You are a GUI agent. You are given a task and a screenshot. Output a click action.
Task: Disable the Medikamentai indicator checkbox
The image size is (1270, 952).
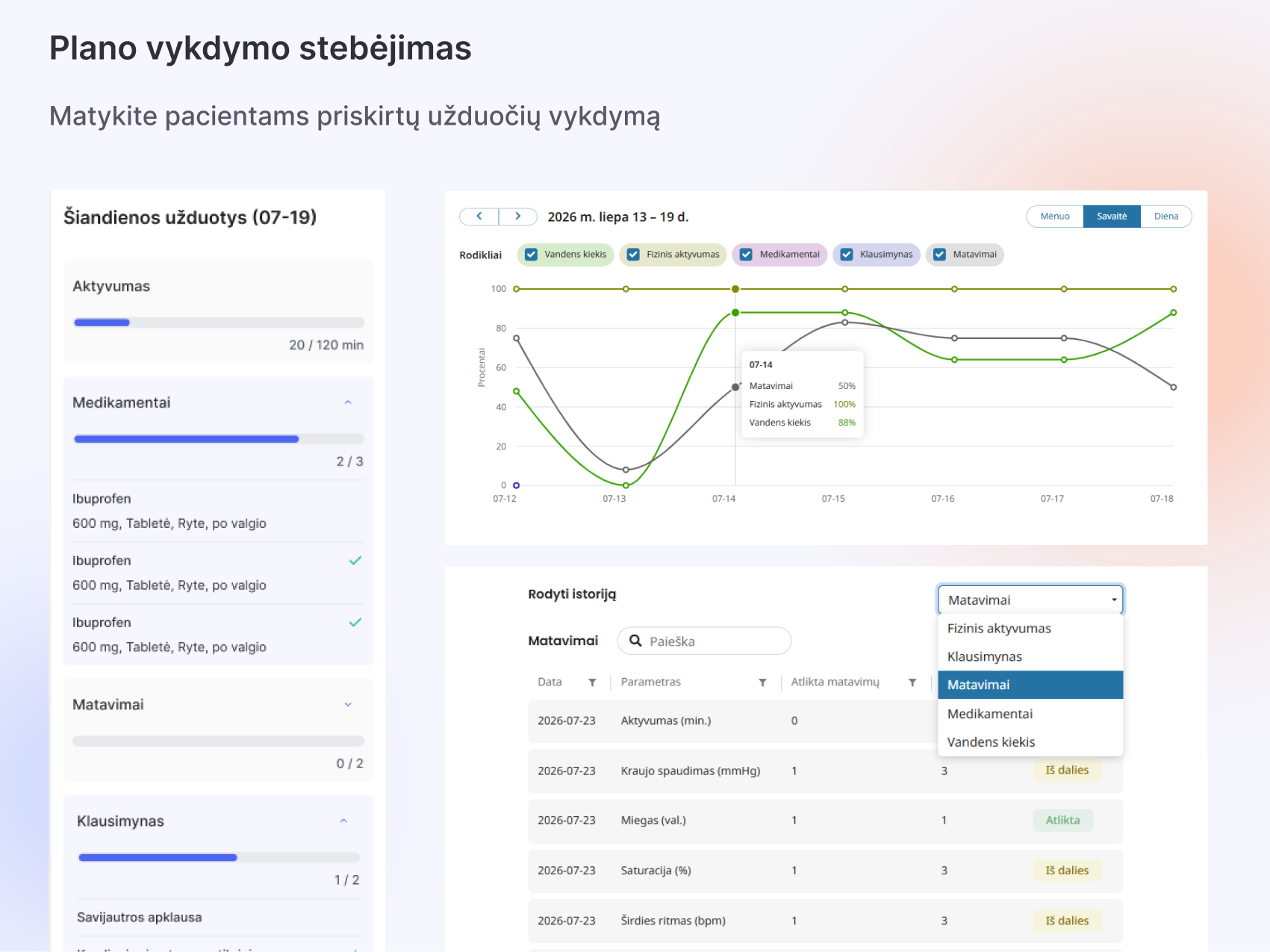746,255
